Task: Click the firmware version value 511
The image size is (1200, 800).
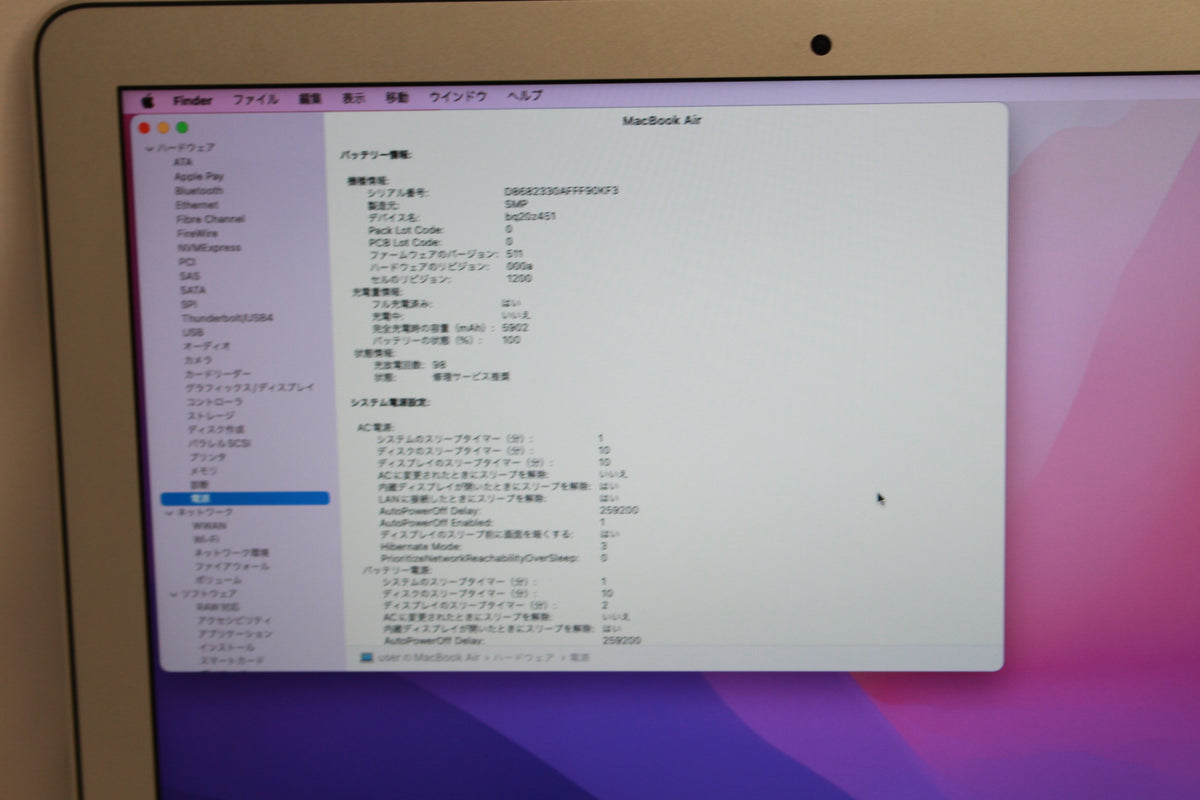Action: pyautogui.click(x=515, y=254)
